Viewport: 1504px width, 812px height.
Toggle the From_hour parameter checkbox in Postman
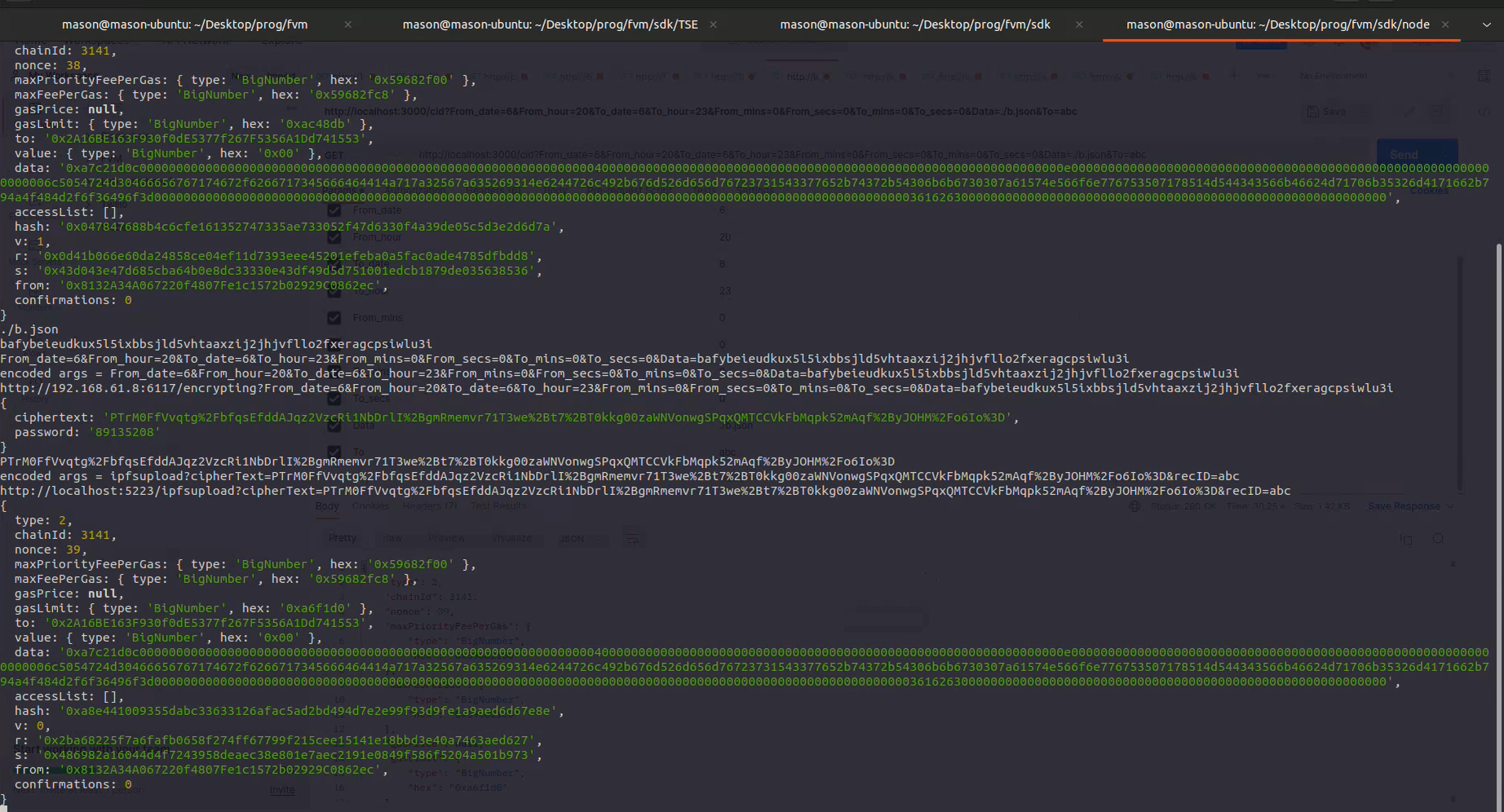coord(334,237)
